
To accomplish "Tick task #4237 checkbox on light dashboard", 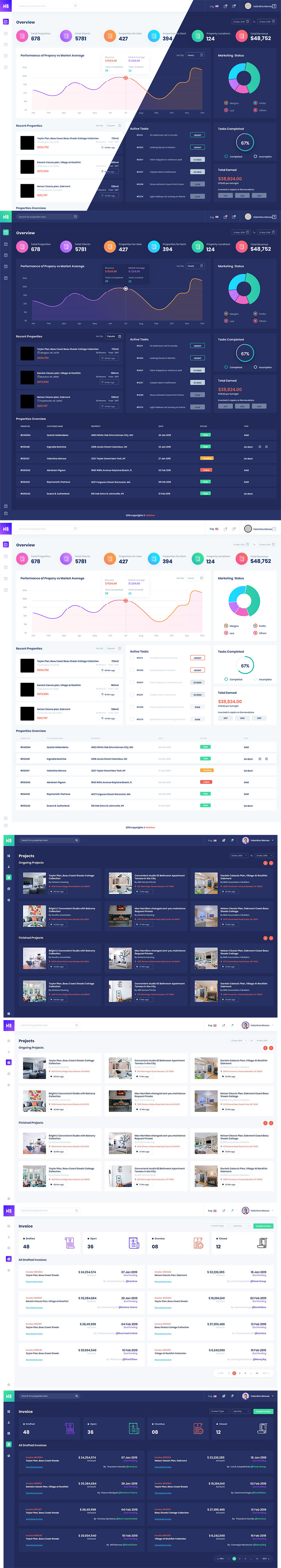I will coord(132,695).
